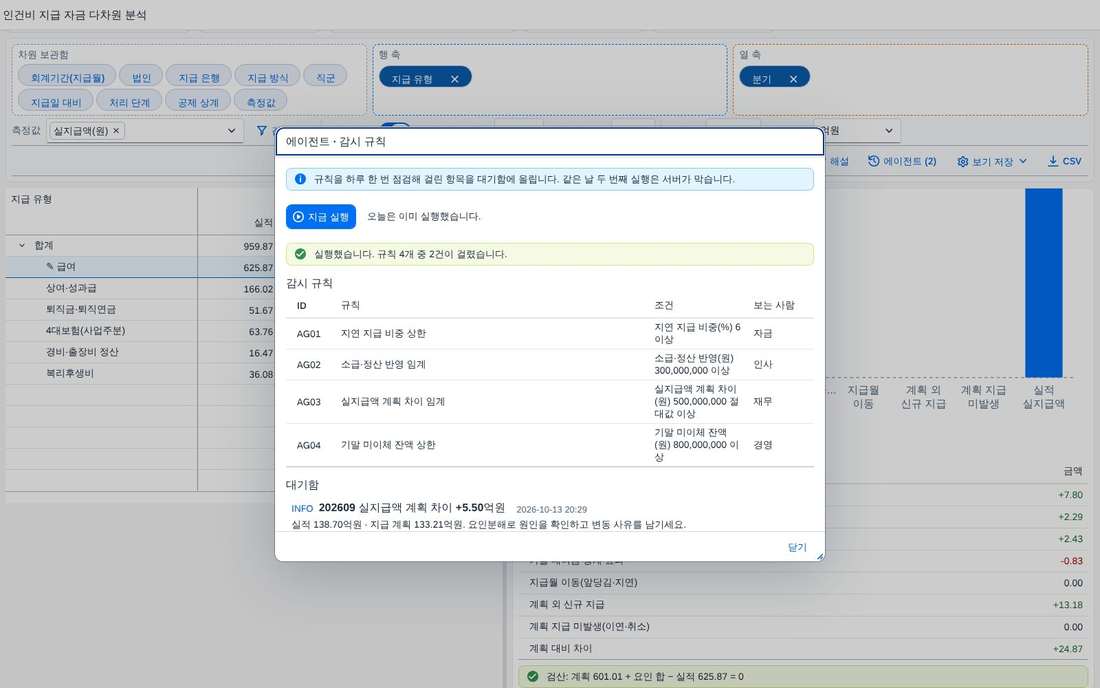Click rule AG01 지연 지급 비중 상한
Image resolution: width=1100 pixels, height=688 pixels.
coord(550,334)
